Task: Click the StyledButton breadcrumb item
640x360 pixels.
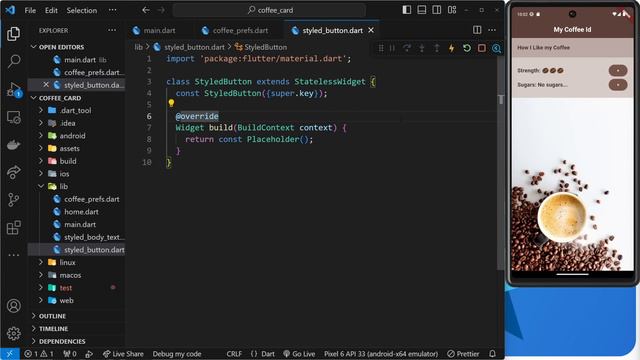Action: click(261, 47)
